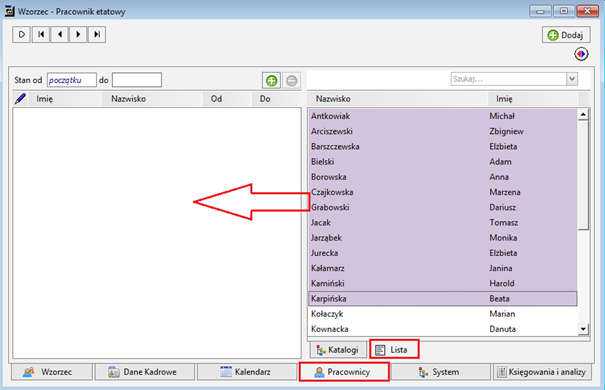Select the Grabowski row
Screen dimensions: 605x390
click(x=443, y=208)
